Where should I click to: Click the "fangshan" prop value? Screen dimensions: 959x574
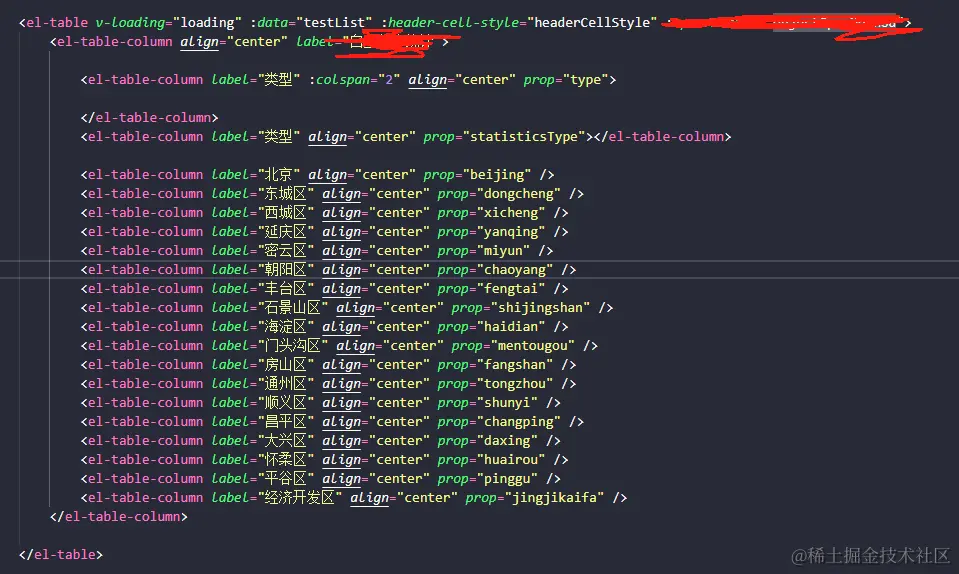click(x=515, y=364)
